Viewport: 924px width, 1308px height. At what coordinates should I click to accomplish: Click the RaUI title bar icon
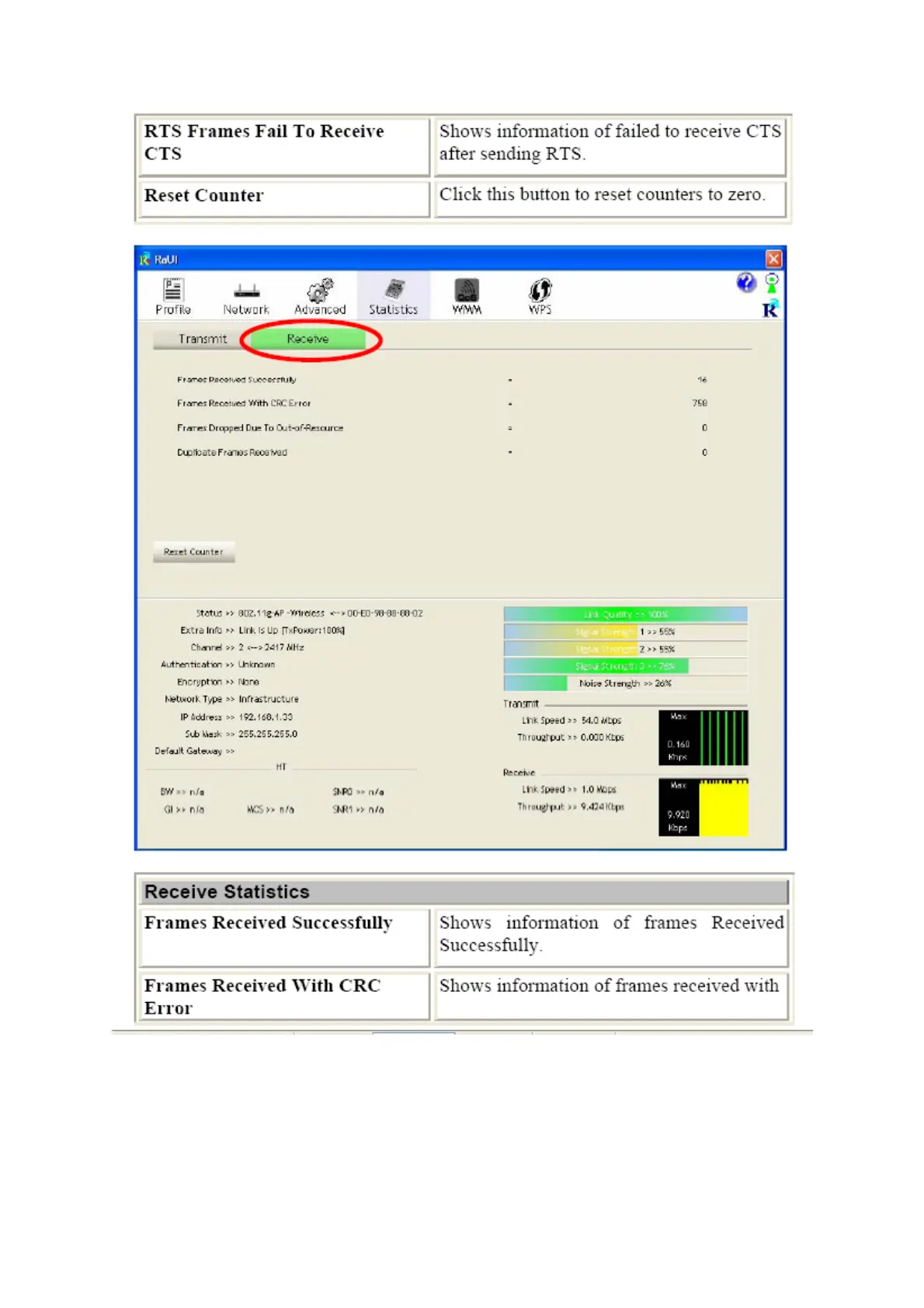(x=144, y=259)
